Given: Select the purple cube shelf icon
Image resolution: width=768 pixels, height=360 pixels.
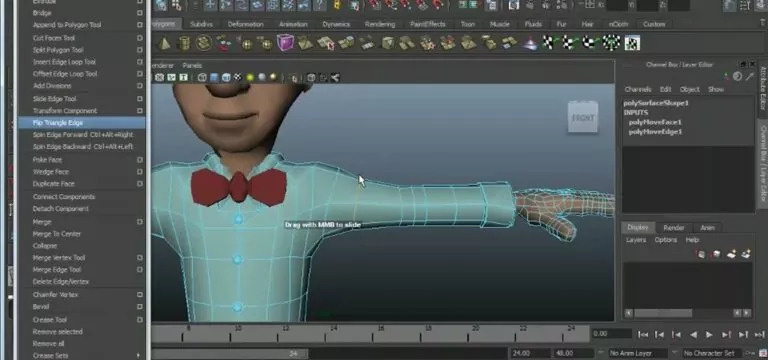Looking at the screenshot, I should tap(285, 43).
